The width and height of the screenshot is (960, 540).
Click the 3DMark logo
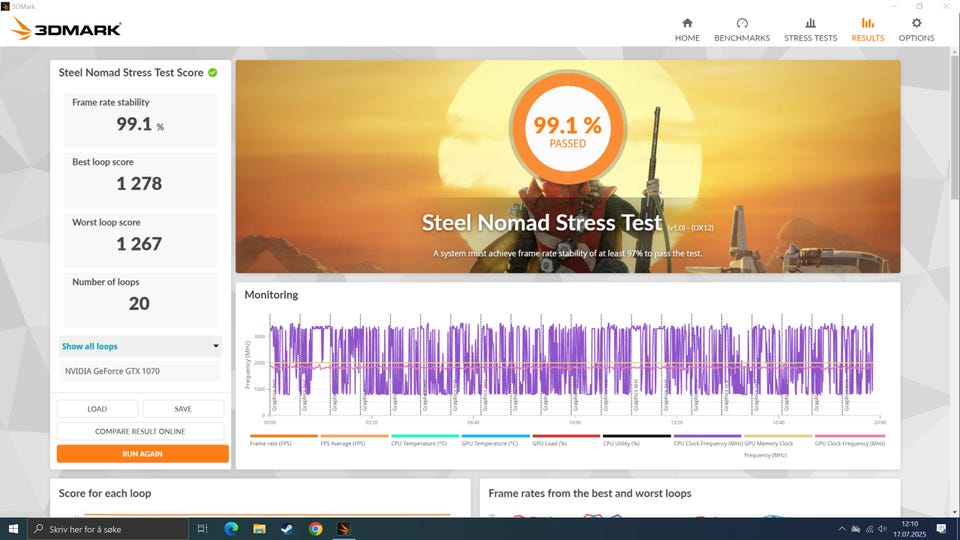(66, 29)
